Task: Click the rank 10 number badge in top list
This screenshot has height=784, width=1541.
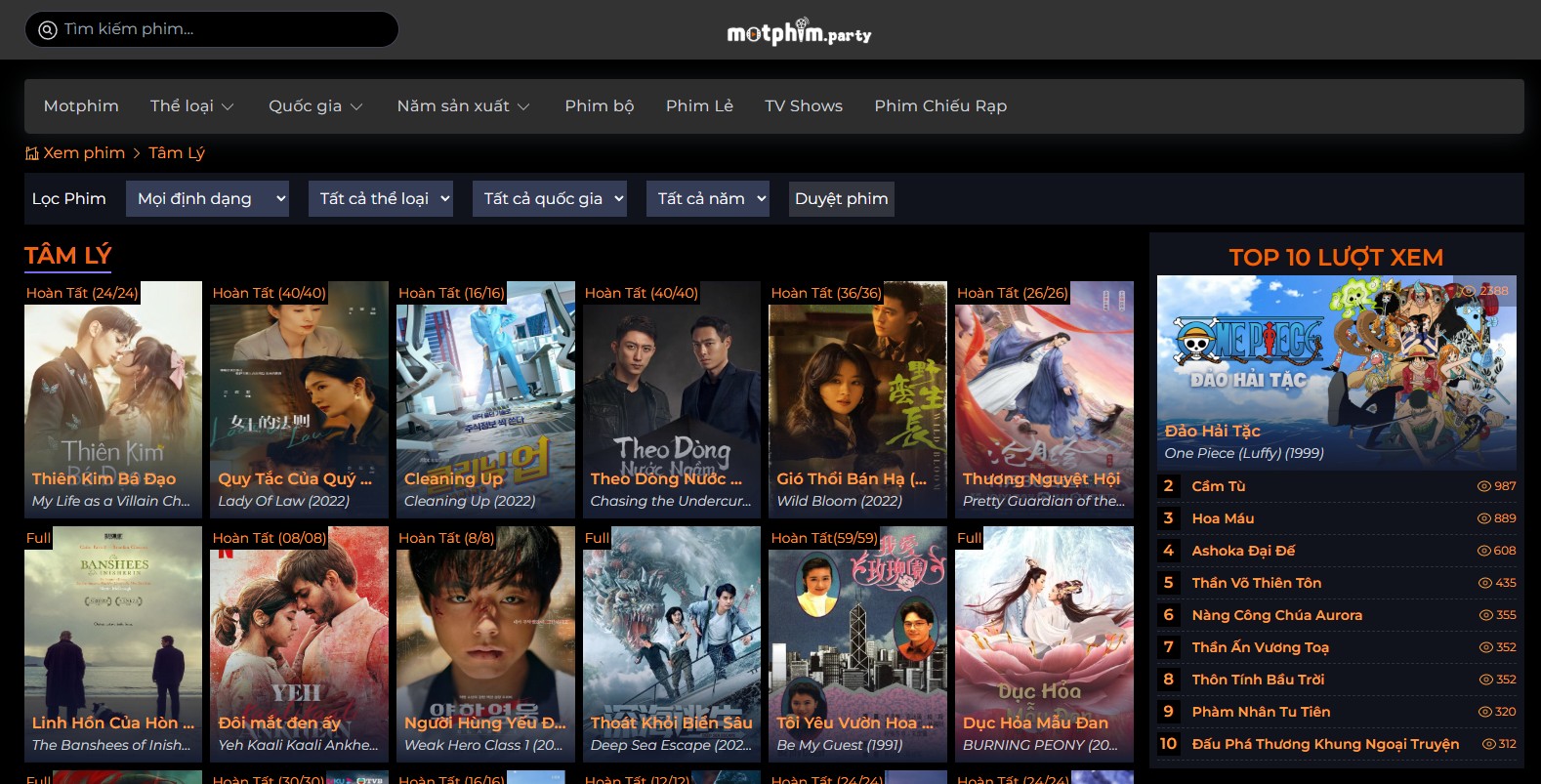Action: click(1168, 744)
